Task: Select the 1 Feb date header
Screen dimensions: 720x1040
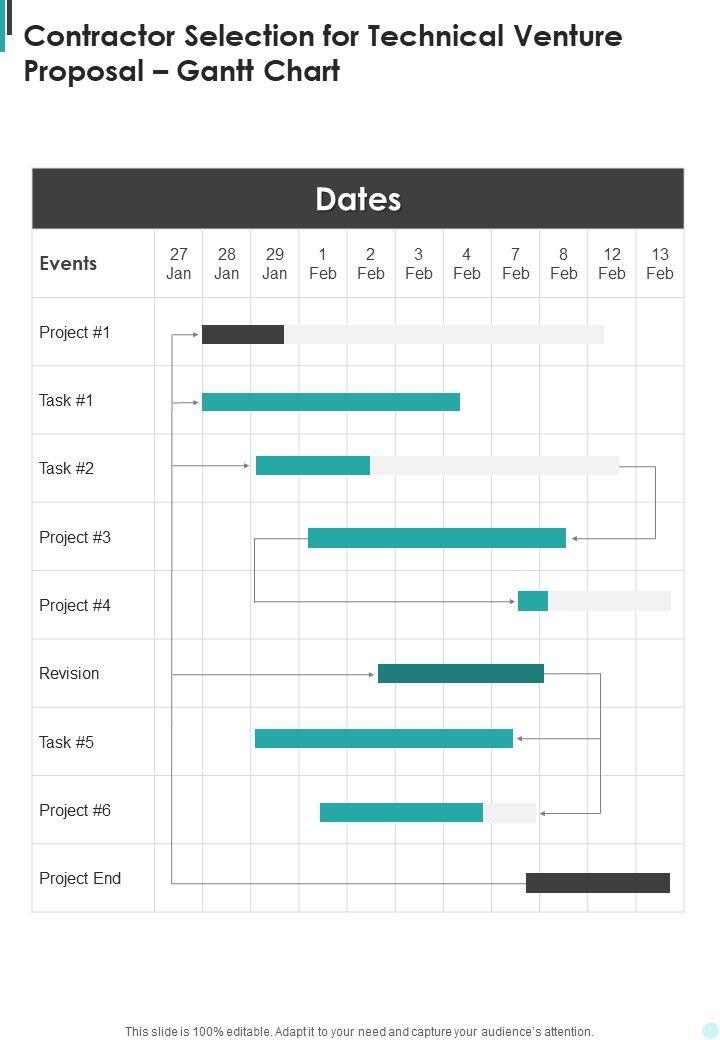Action: (x=323, y=264)
